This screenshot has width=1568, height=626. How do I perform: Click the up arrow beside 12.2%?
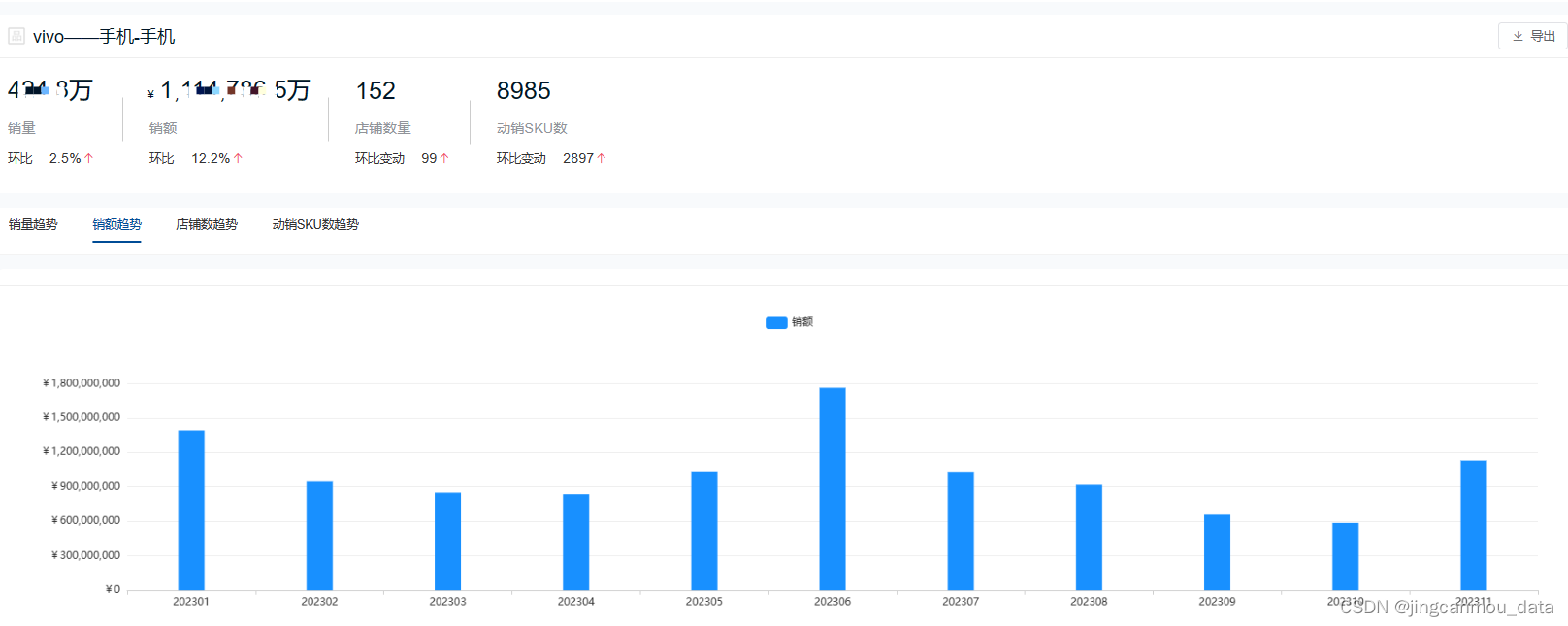238,158
